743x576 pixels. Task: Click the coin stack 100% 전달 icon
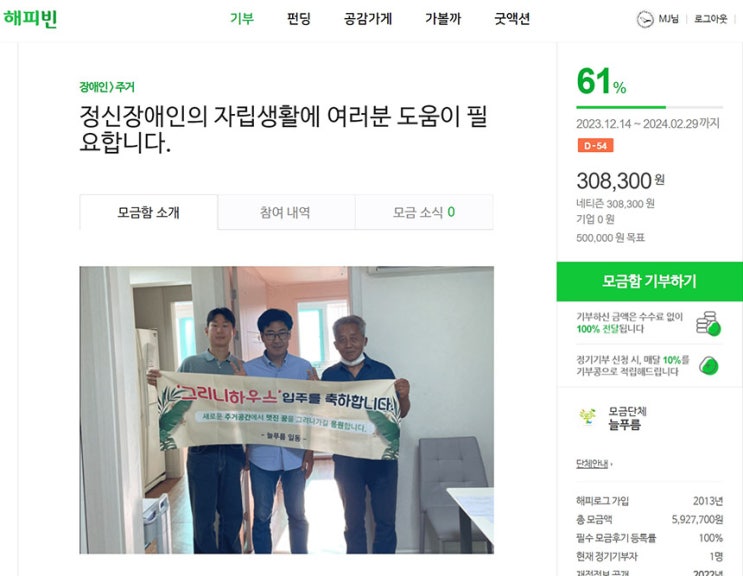708,324
